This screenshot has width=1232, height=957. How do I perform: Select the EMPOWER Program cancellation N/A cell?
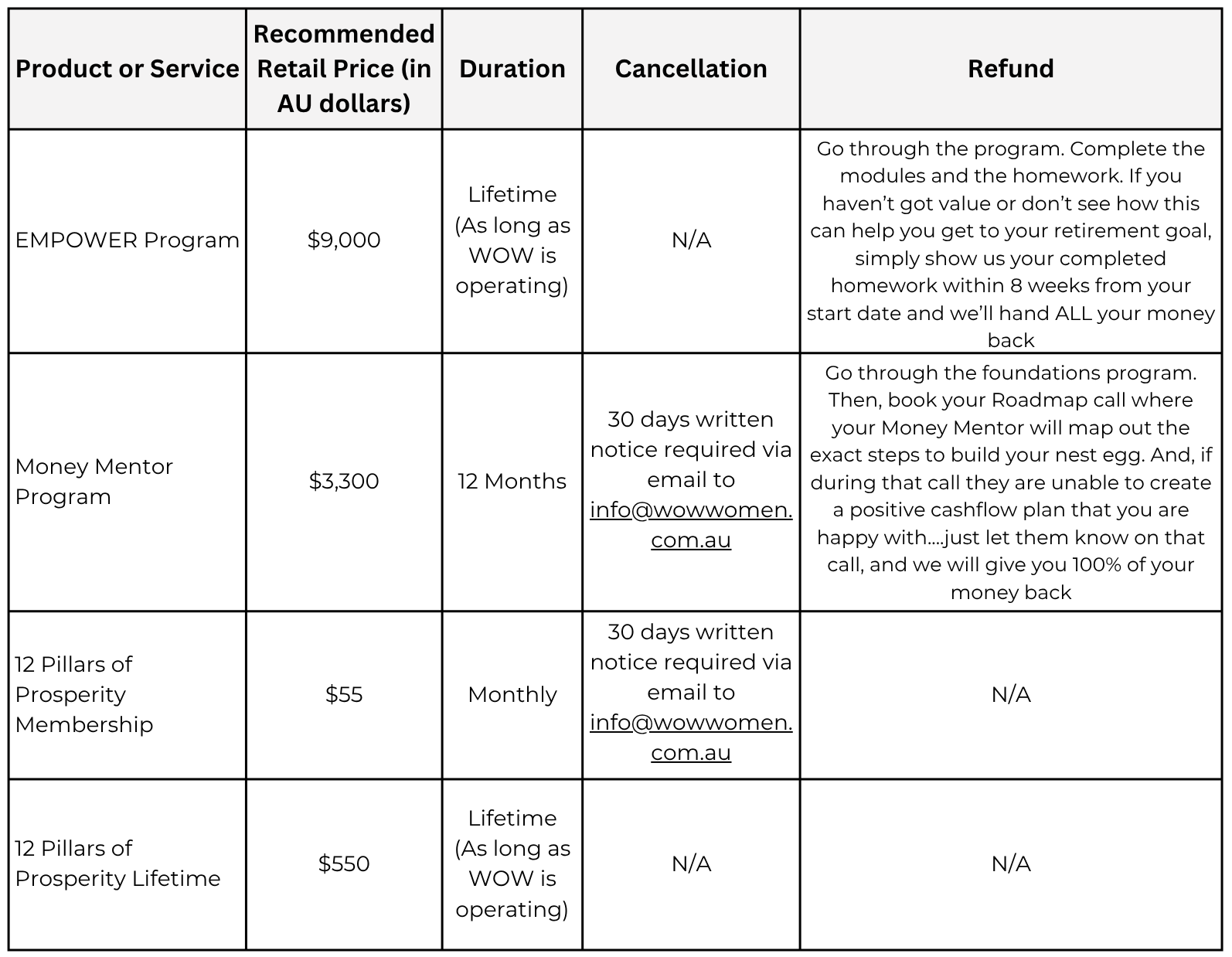coord(691,240)
